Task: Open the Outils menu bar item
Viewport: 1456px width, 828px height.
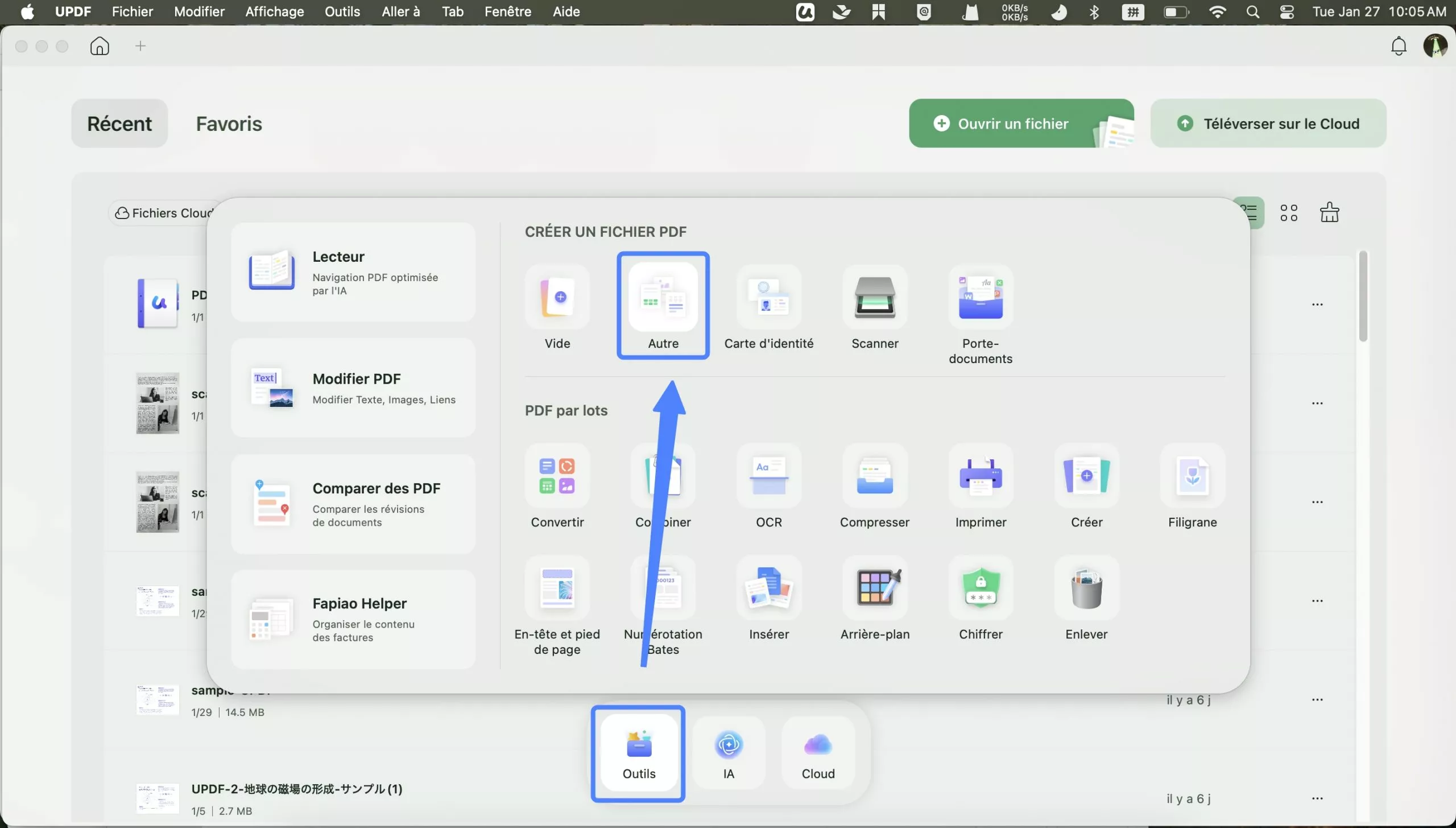Action: pos(342,11)
